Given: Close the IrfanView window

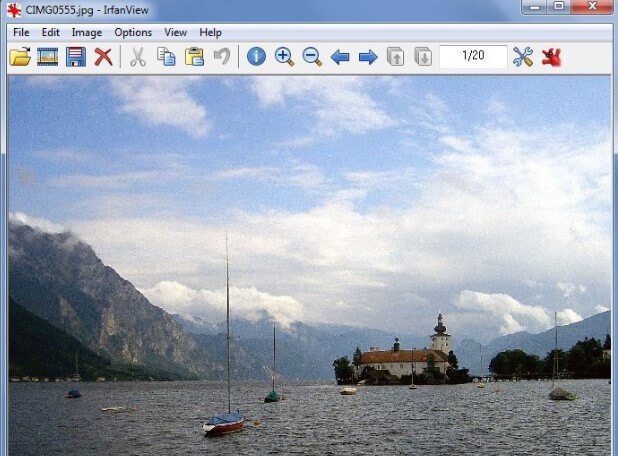Looking at the screenshot, I should [x=592, y=7].
